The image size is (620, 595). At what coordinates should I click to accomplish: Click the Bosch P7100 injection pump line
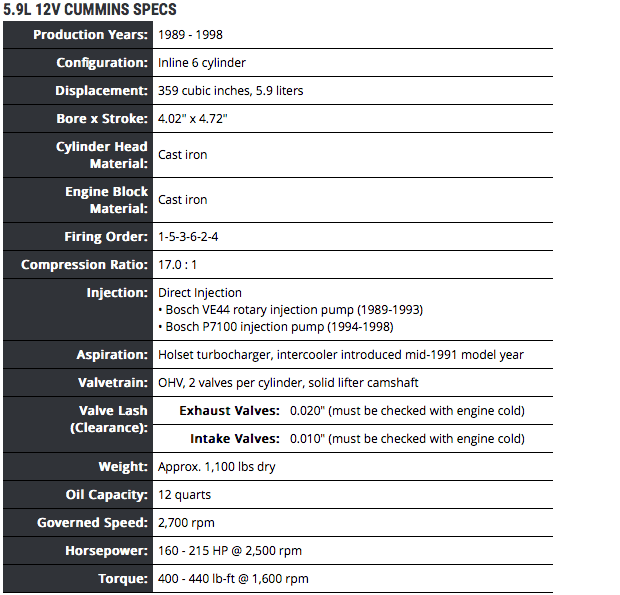pyautogui.click(x=276, y=327)
